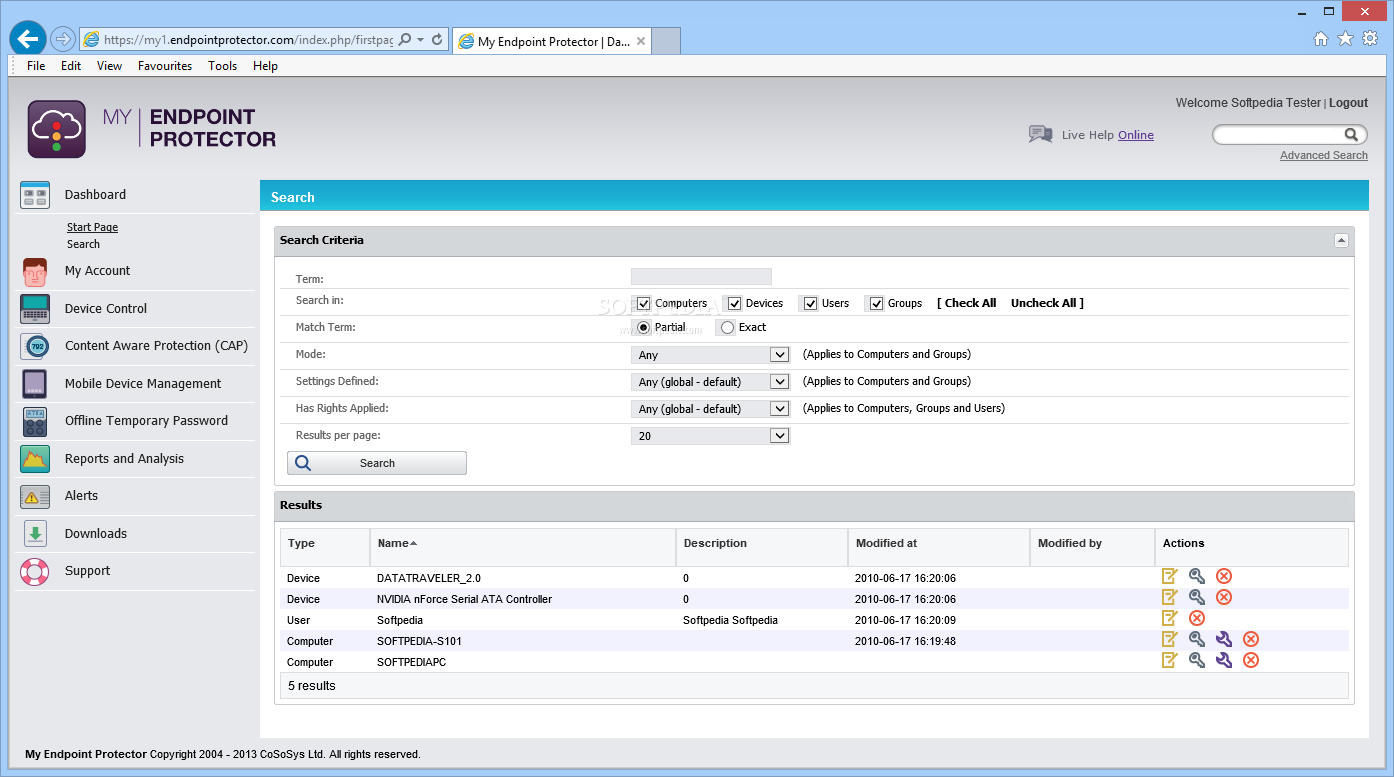This screenshot has width=1394, height=777.
Task: Open the Results per page dropdown
Action: (x=710, y=436)
